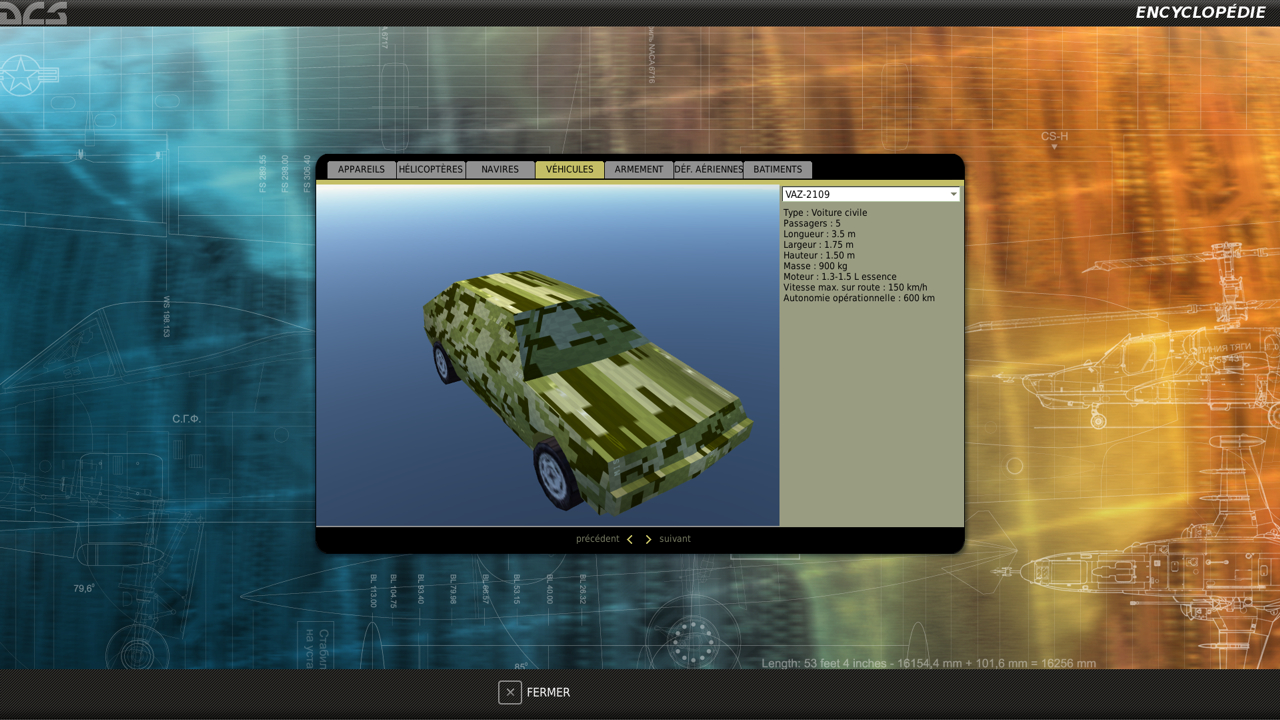
Task: Open the DÉF. AÉRIENNES tab
Action: 708,170
